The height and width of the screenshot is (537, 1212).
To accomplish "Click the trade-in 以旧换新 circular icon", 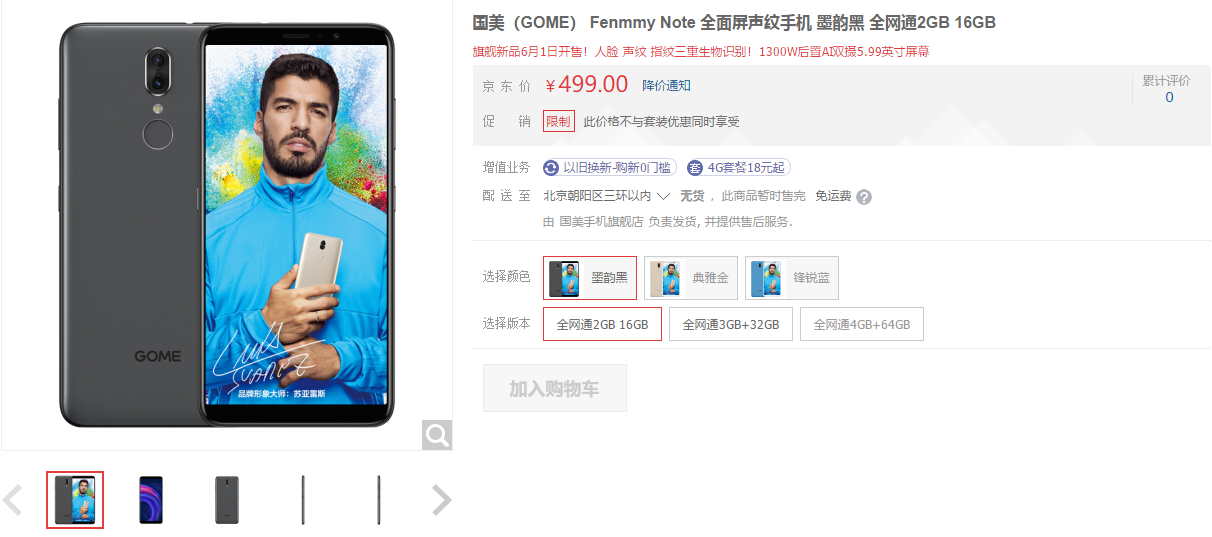I will point(551,168).
